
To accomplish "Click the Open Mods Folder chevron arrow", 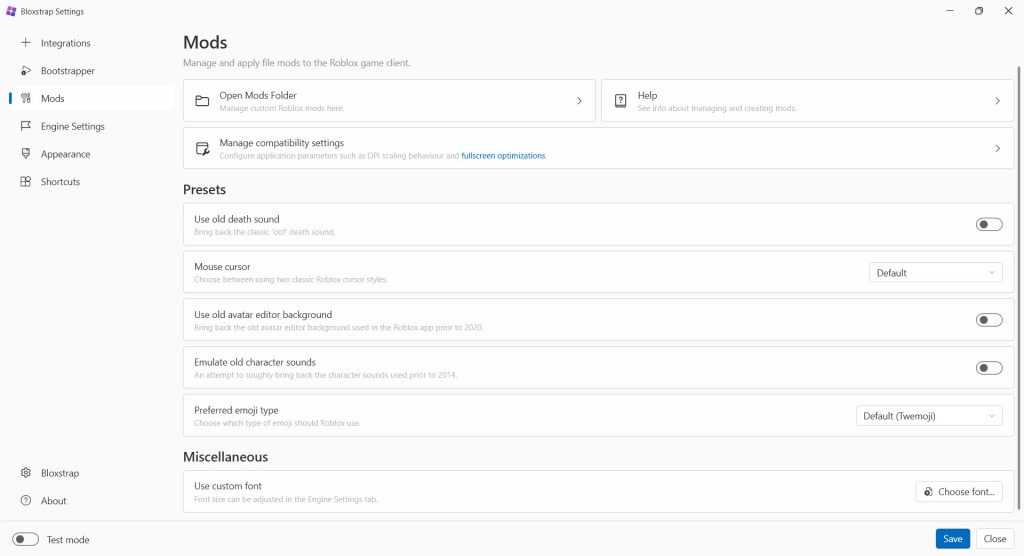I will point(579,101).
